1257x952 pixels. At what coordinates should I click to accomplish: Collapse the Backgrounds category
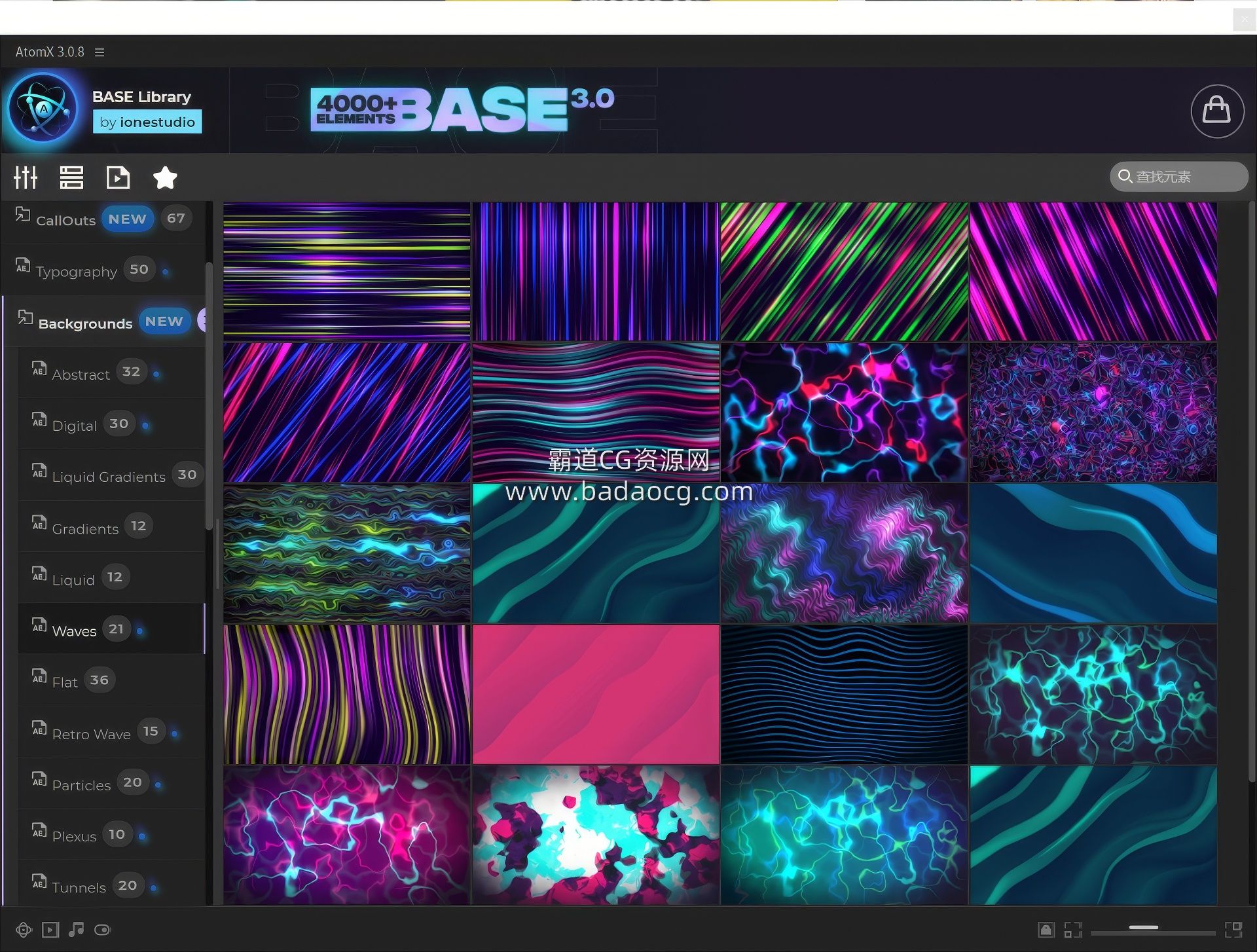[x=103, y=321]
